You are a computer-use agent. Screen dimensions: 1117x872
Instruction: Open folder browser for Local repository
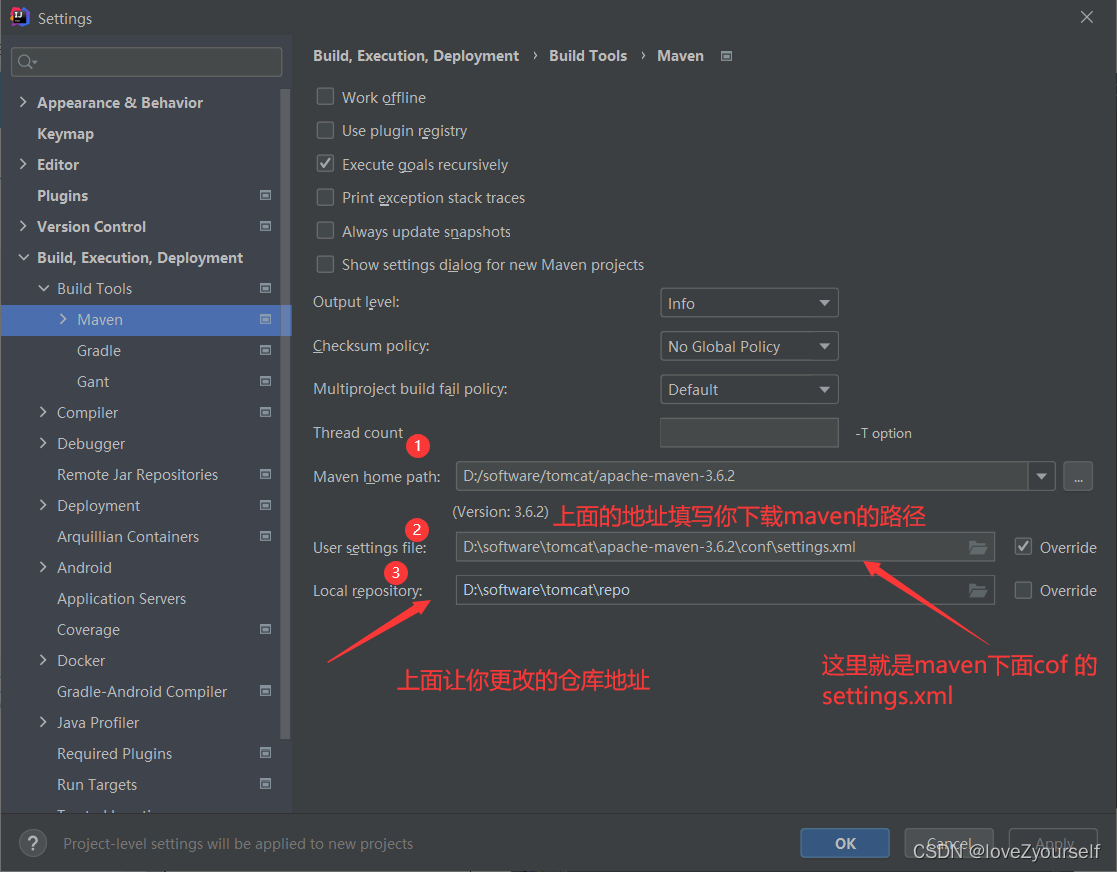click(978, 590)
